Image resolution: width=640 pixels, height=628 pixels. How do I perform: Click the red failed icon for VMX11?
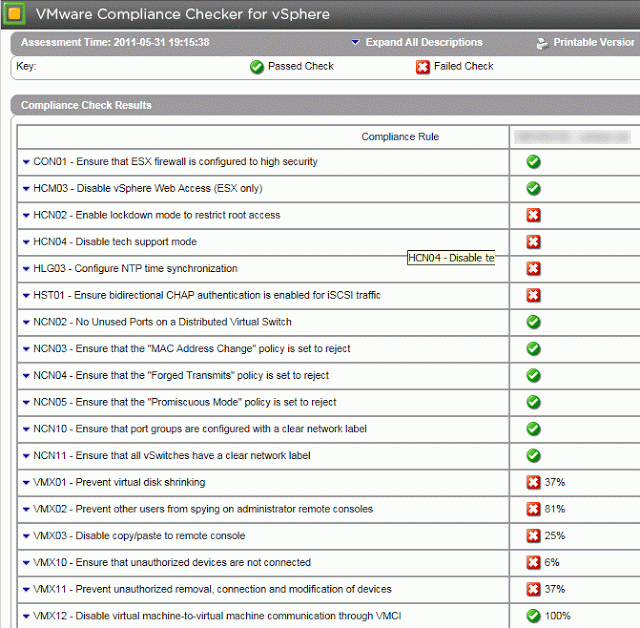click(x=533, y=589)
